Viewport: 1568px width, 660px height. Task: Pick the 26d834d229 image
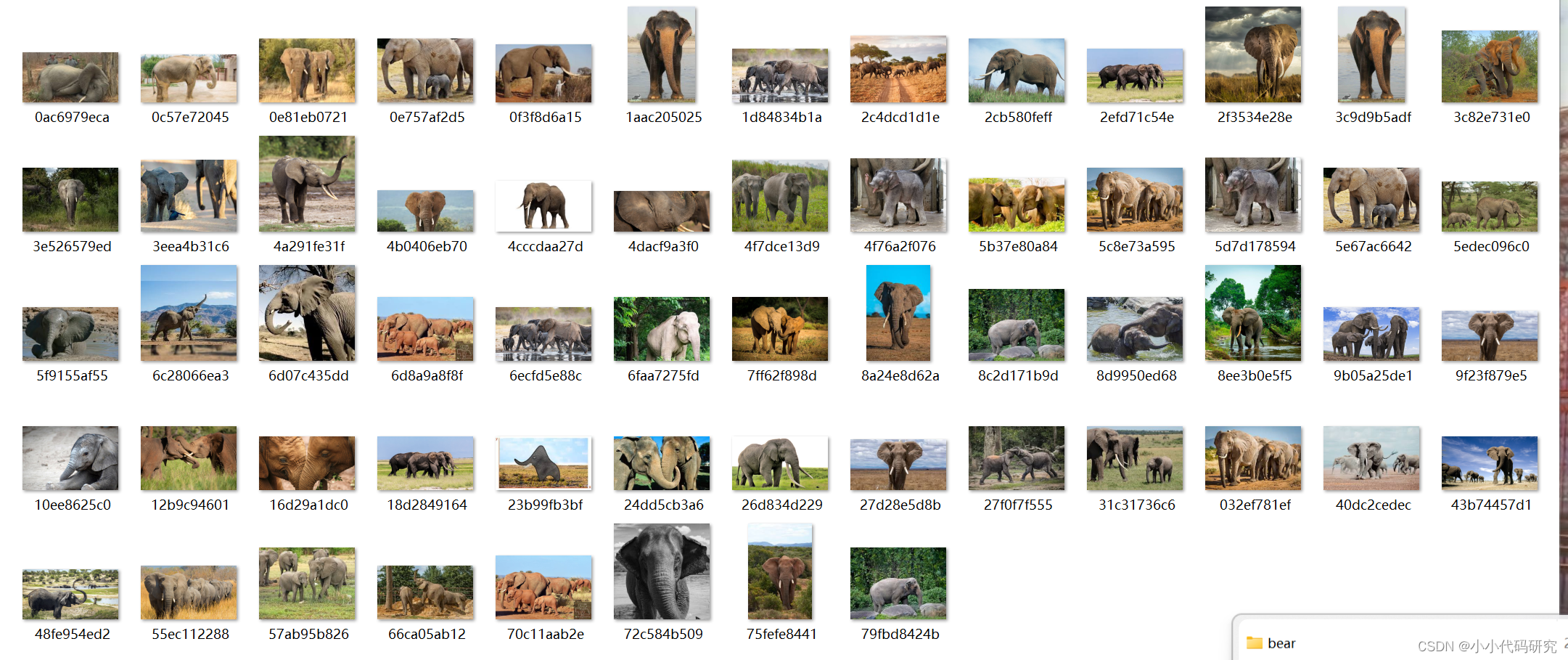click(x=780, y=463)
